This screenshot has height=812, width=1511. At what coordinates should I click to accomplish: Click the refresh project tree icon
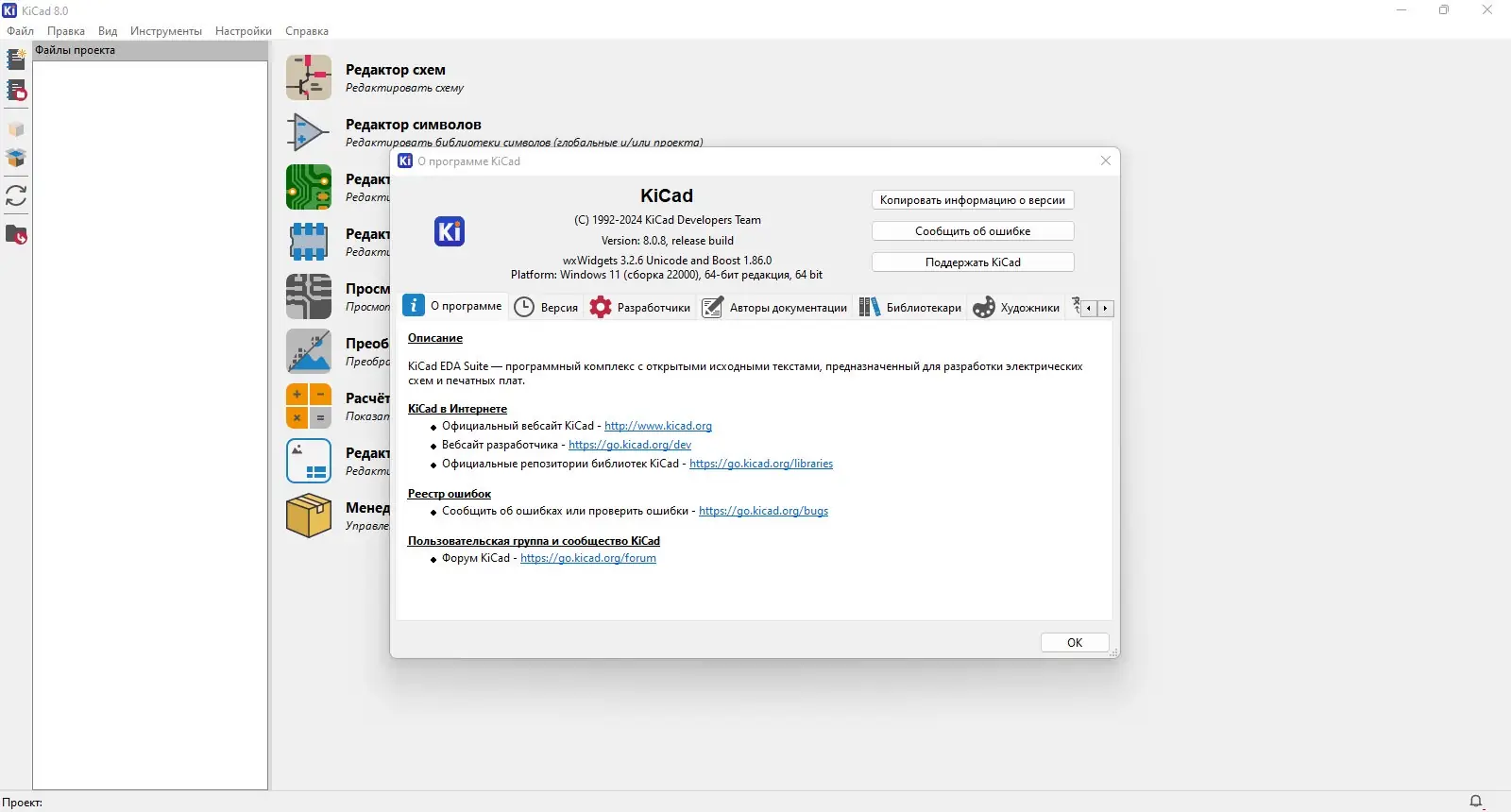point(16,195)
